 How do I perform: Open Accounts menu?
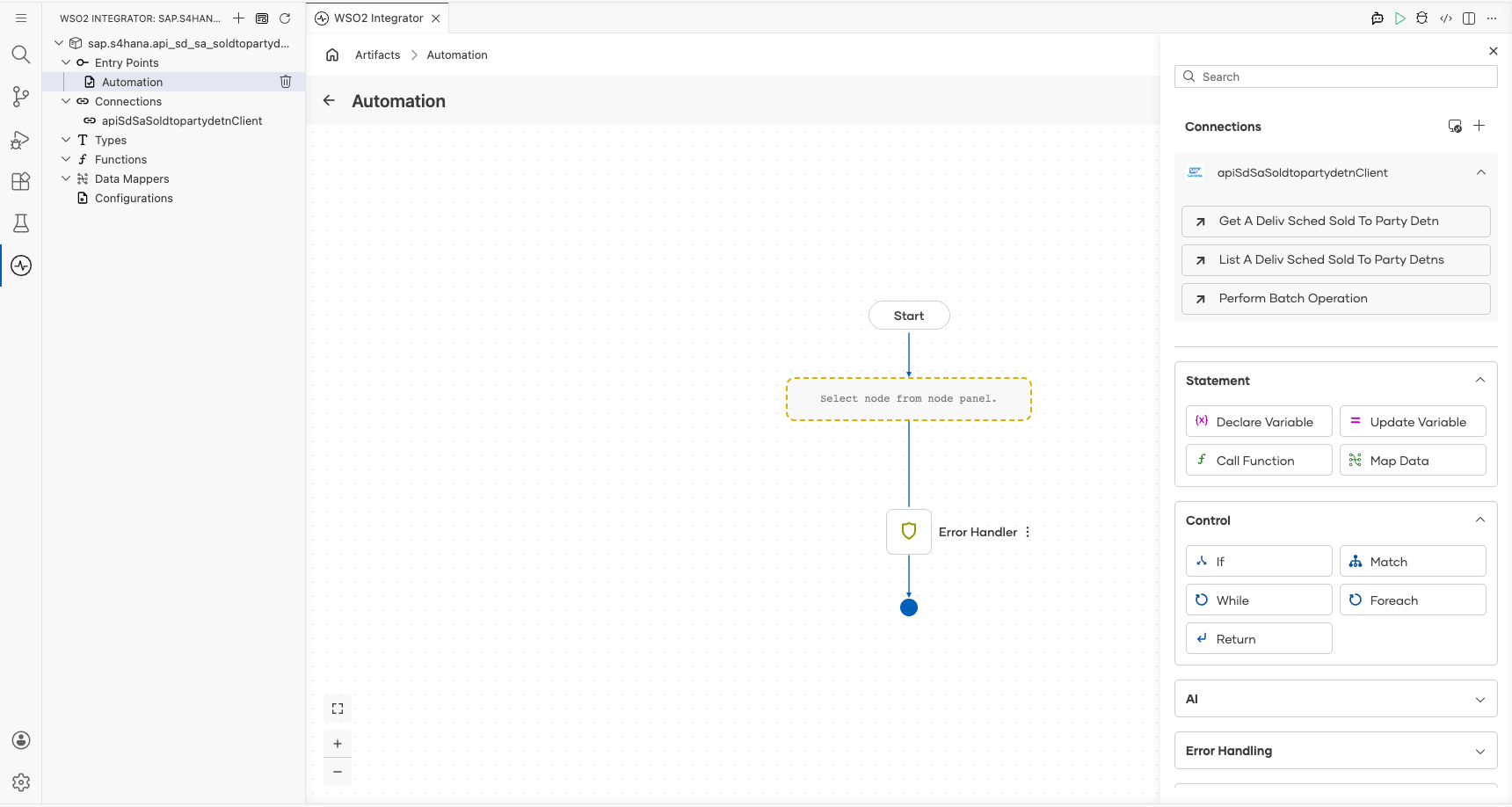click(21, 740)
